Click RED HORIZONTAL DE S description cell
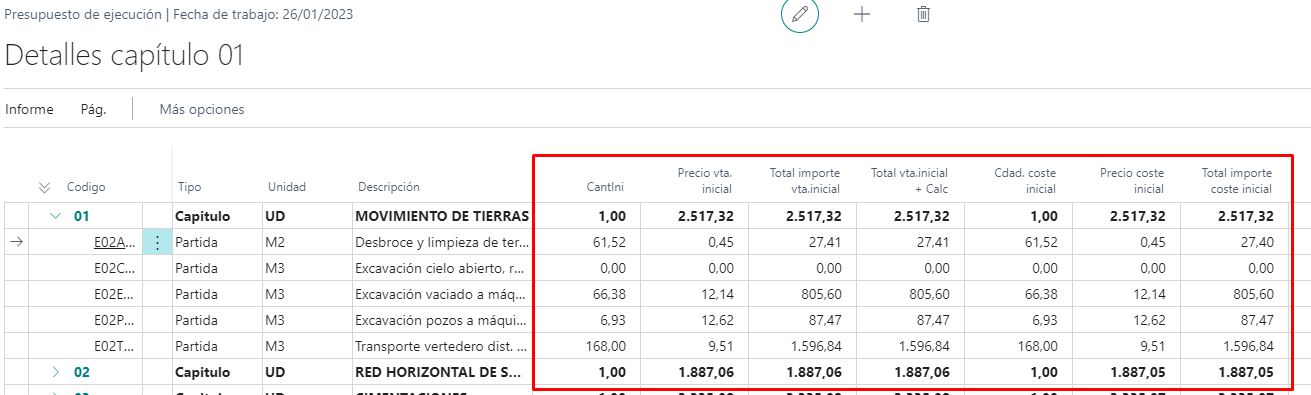The image size is (1311, 395). [x=442, y=372]
